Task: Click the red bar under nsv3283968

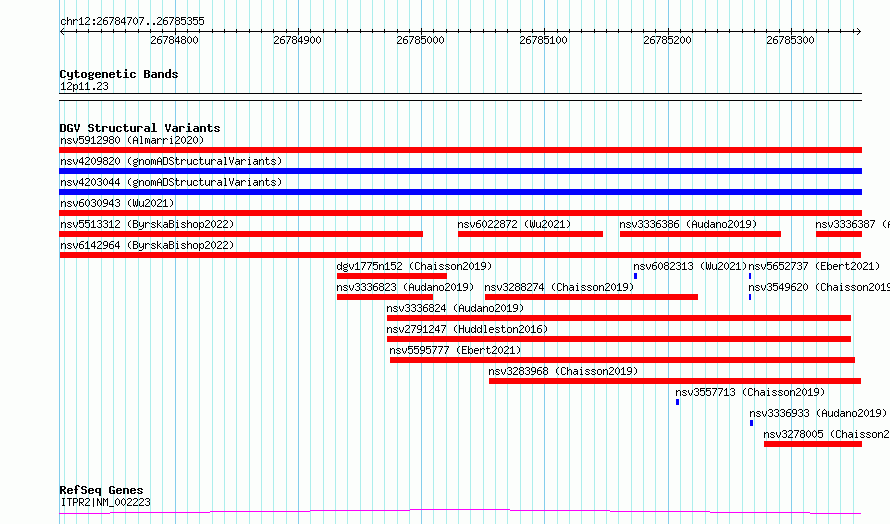Action: 675,381
